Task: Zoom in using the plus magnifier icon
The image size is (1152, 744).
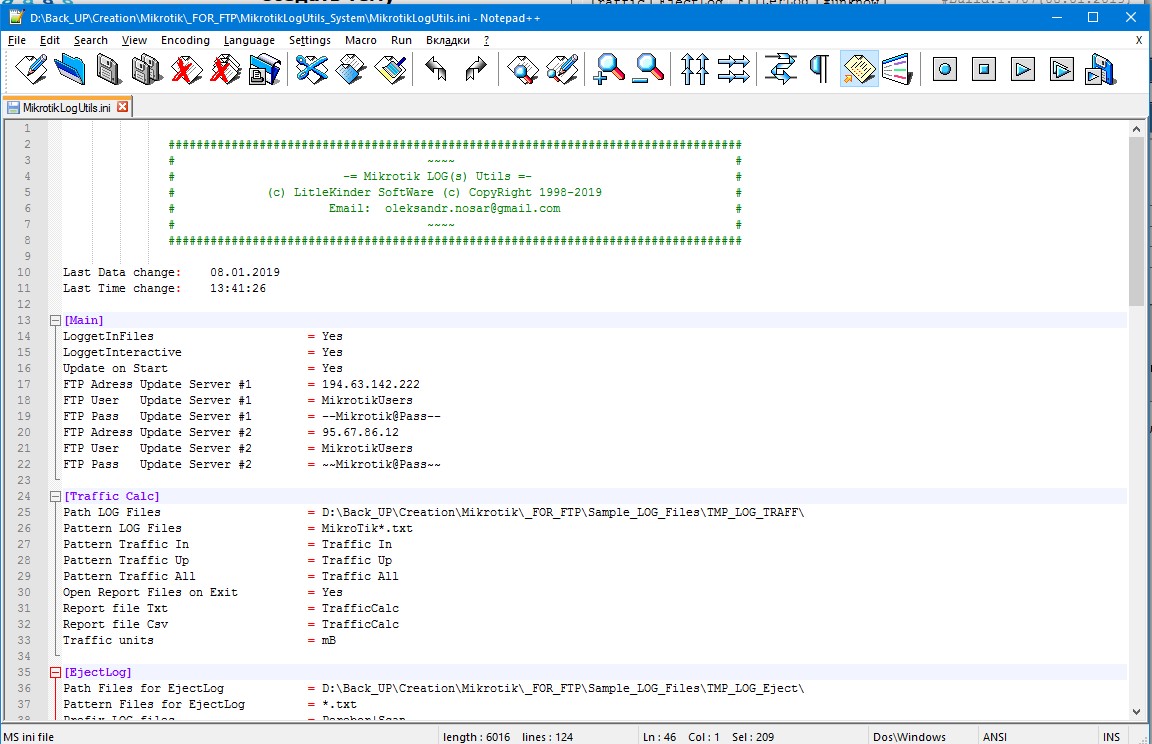Action: coord(609,70)
